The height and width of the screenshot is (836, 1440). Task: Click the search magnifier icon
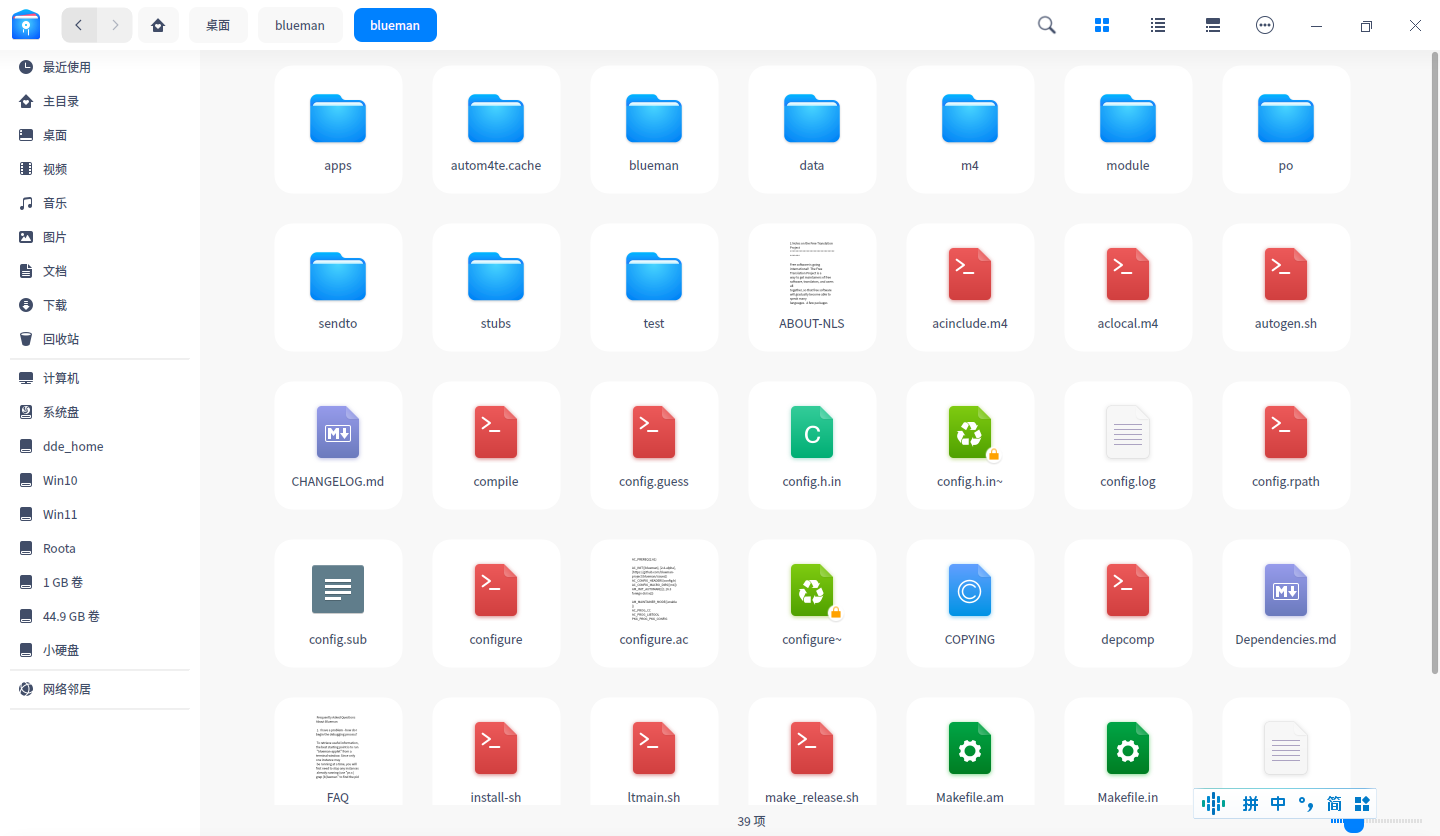[1046, 25]
